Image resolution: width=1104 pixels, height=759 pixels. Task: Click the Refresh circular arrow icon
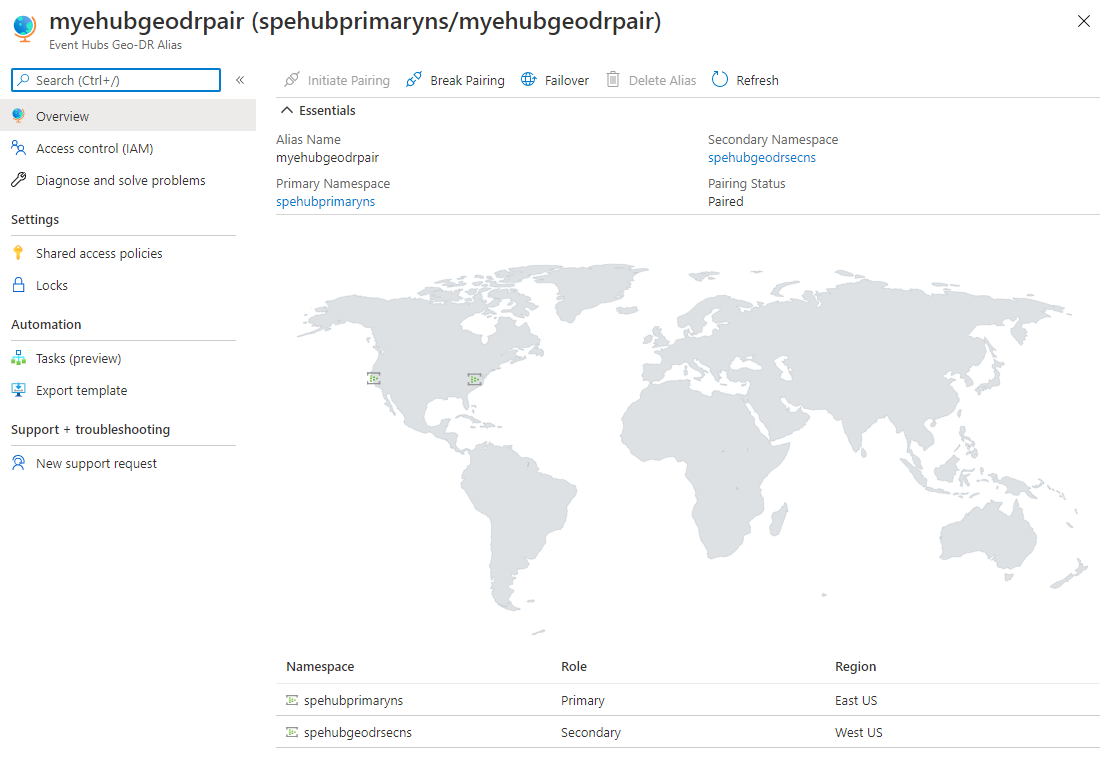(x=720, y=80)
